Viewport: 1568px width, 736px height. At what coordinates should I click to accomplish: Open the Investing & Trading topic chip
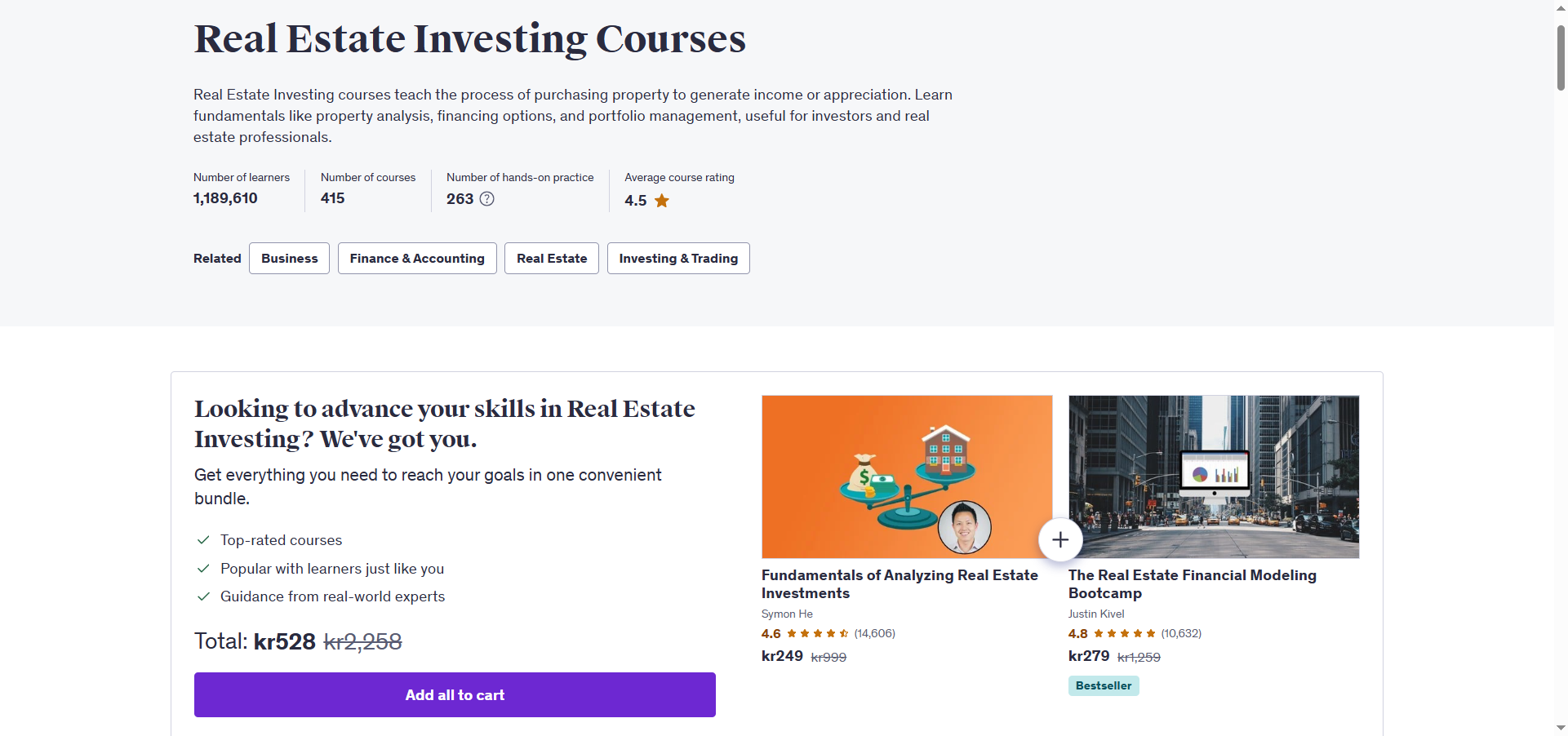pos(678,258)
